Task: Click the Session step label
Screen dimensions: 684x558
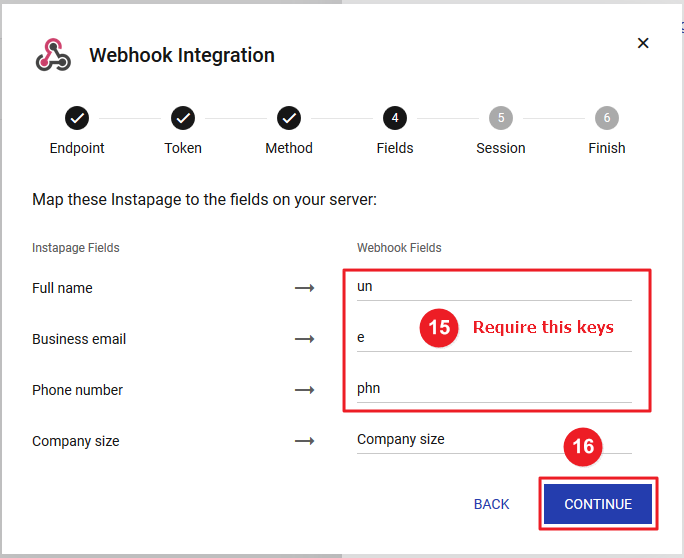Action: 501,148
